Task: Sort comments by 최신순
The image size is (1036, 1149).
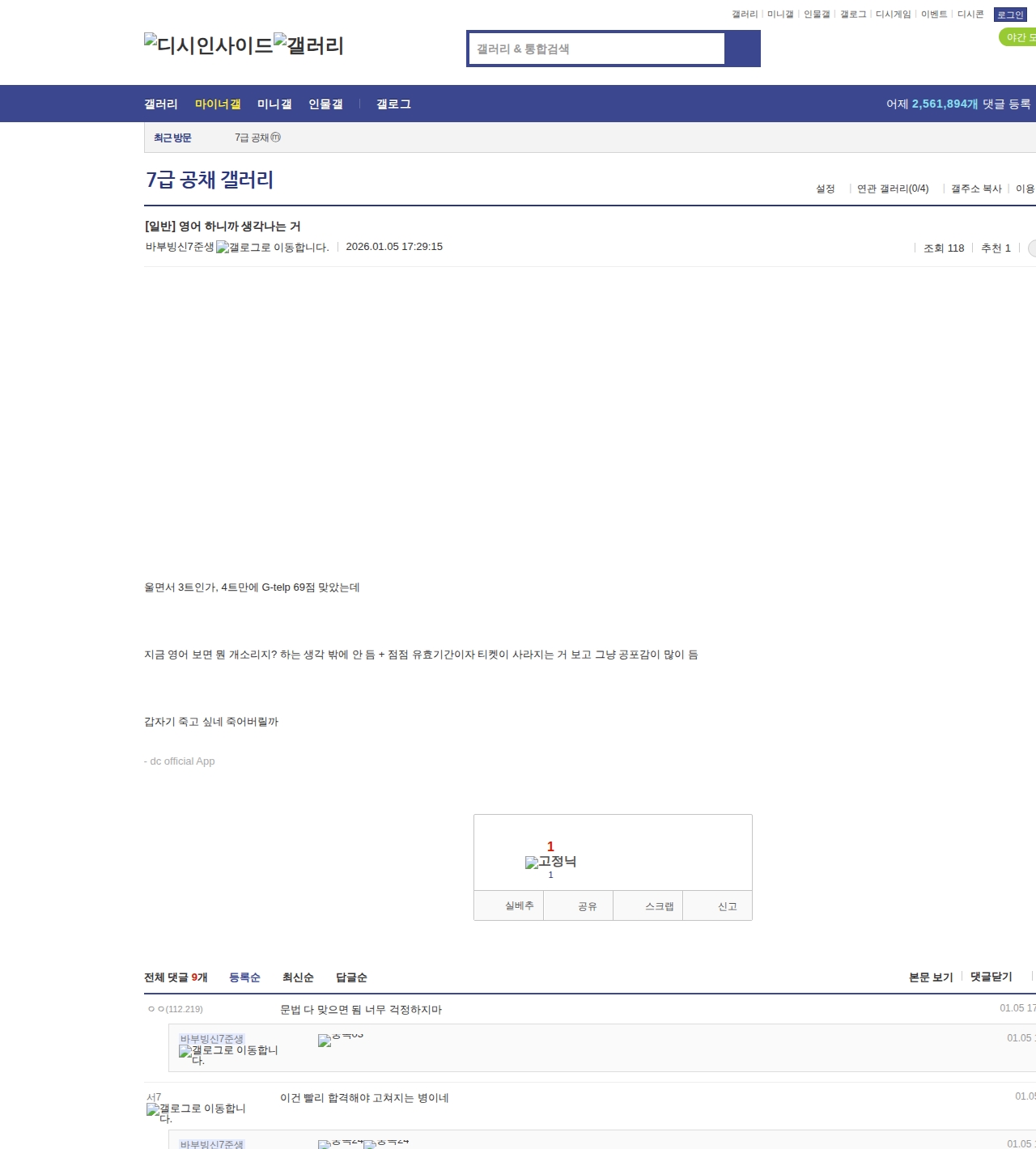Action: [298, 977]
